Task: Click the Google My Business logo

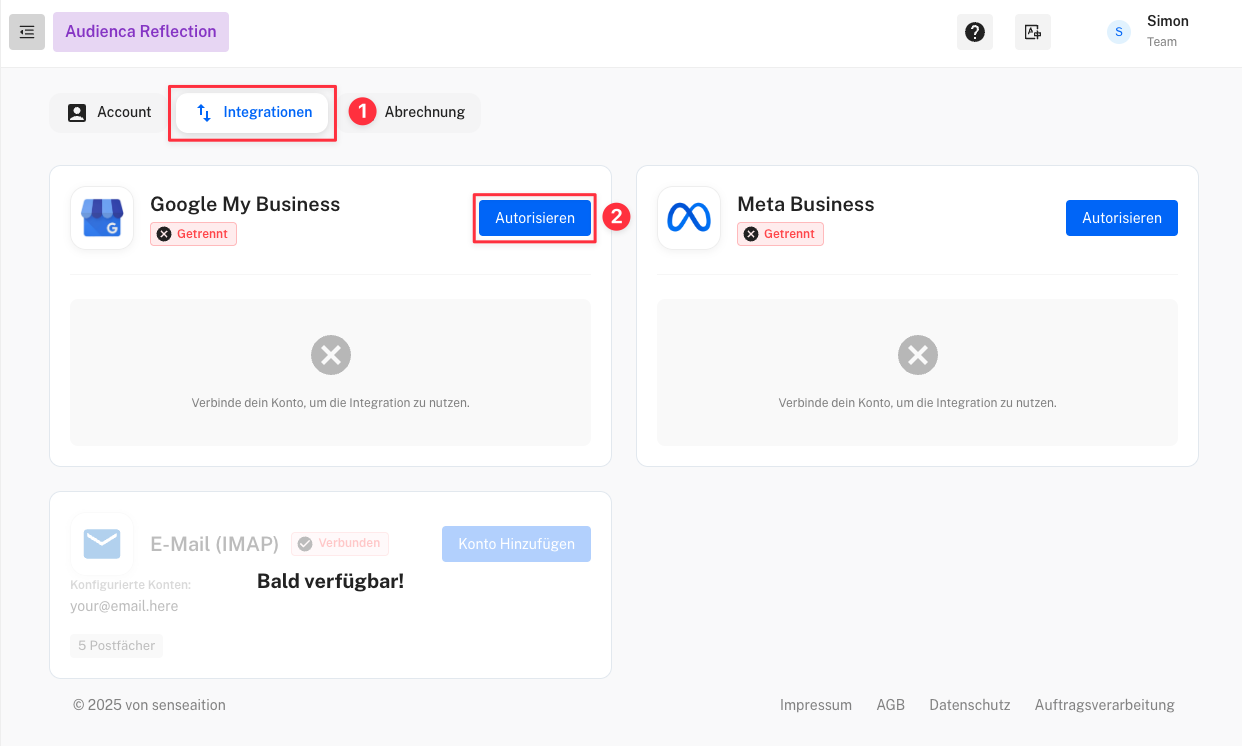Action: click(x=102, y=218)
